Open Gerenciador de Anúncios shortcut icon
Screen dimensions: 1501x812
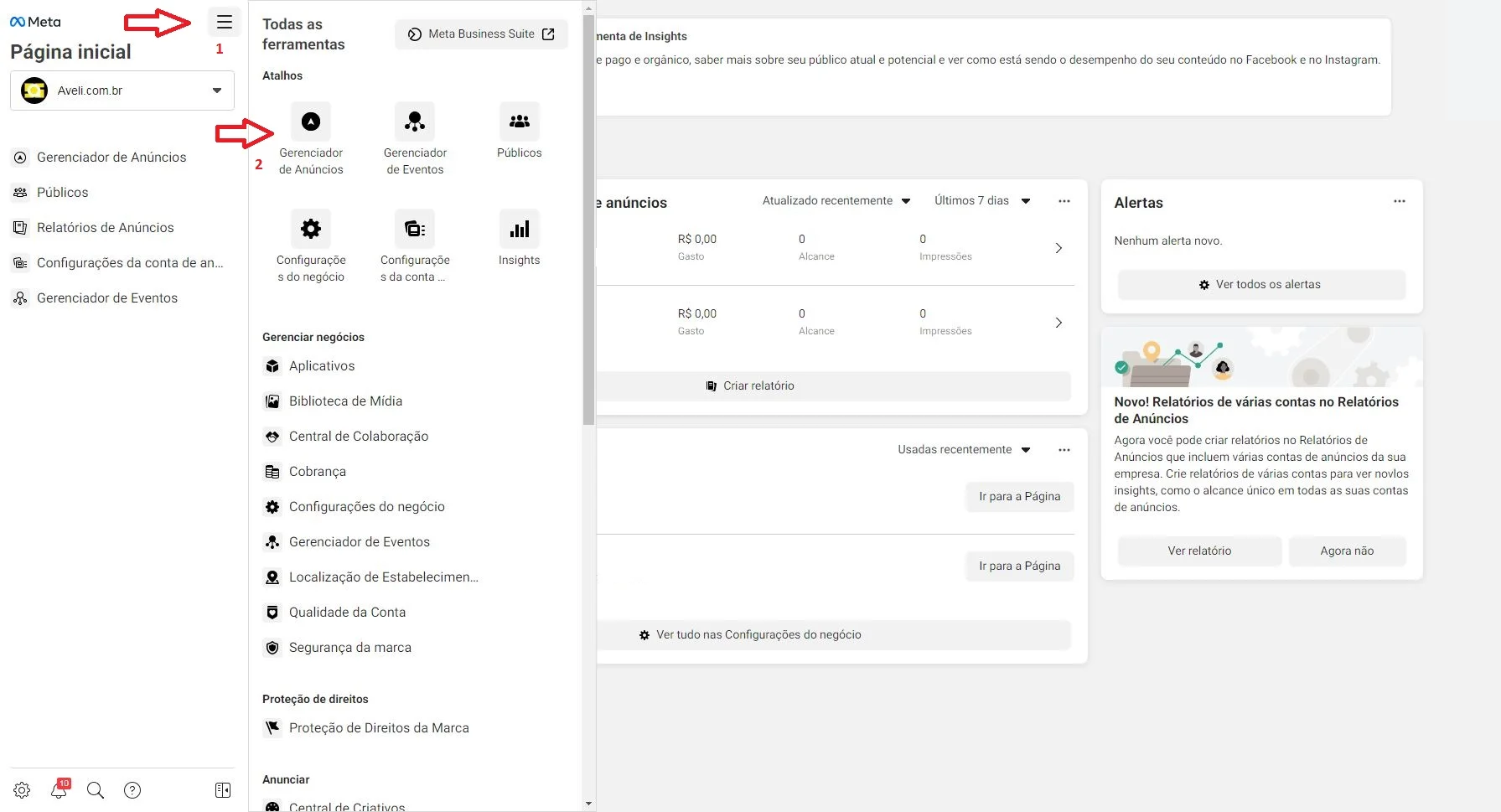pos(311,122)
